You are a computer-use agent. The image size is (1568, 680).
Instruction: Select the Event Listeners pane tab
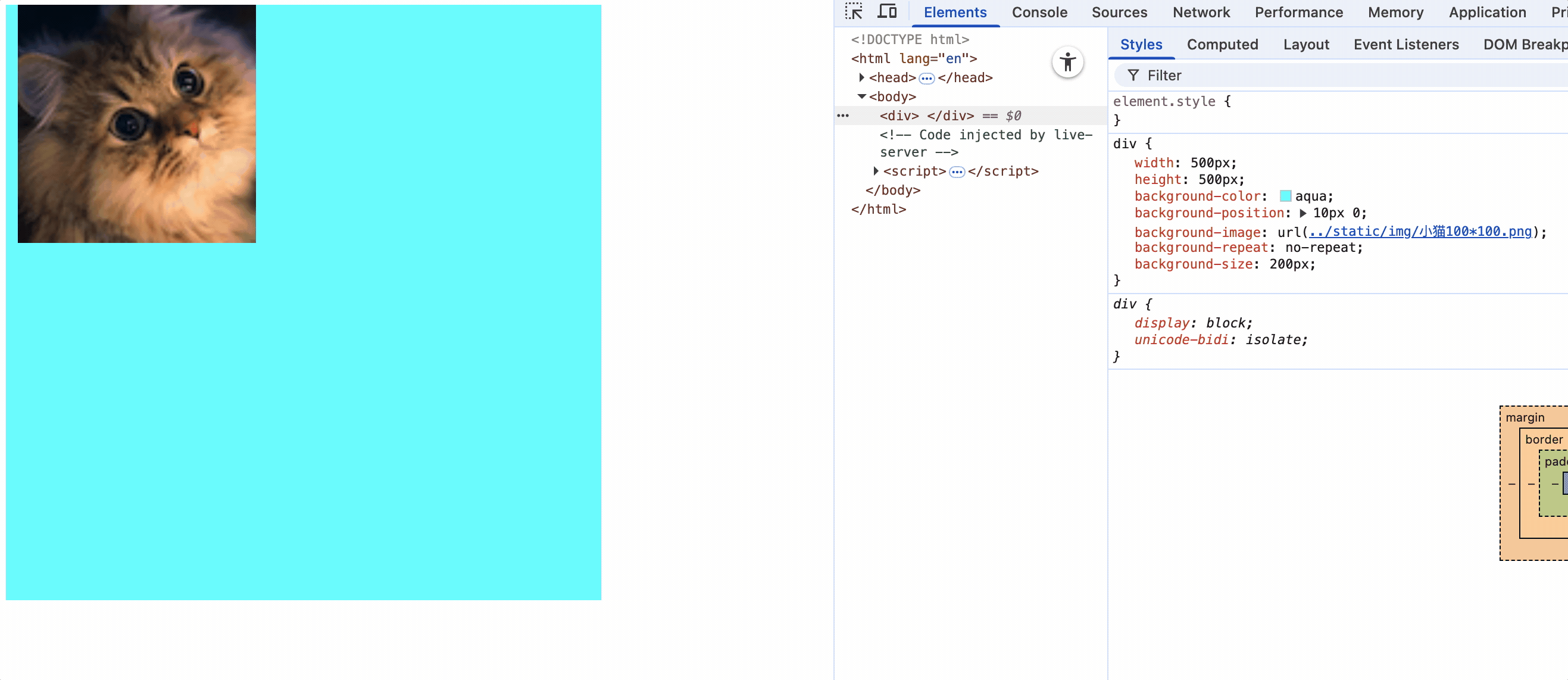click(x=1405, y=45)
